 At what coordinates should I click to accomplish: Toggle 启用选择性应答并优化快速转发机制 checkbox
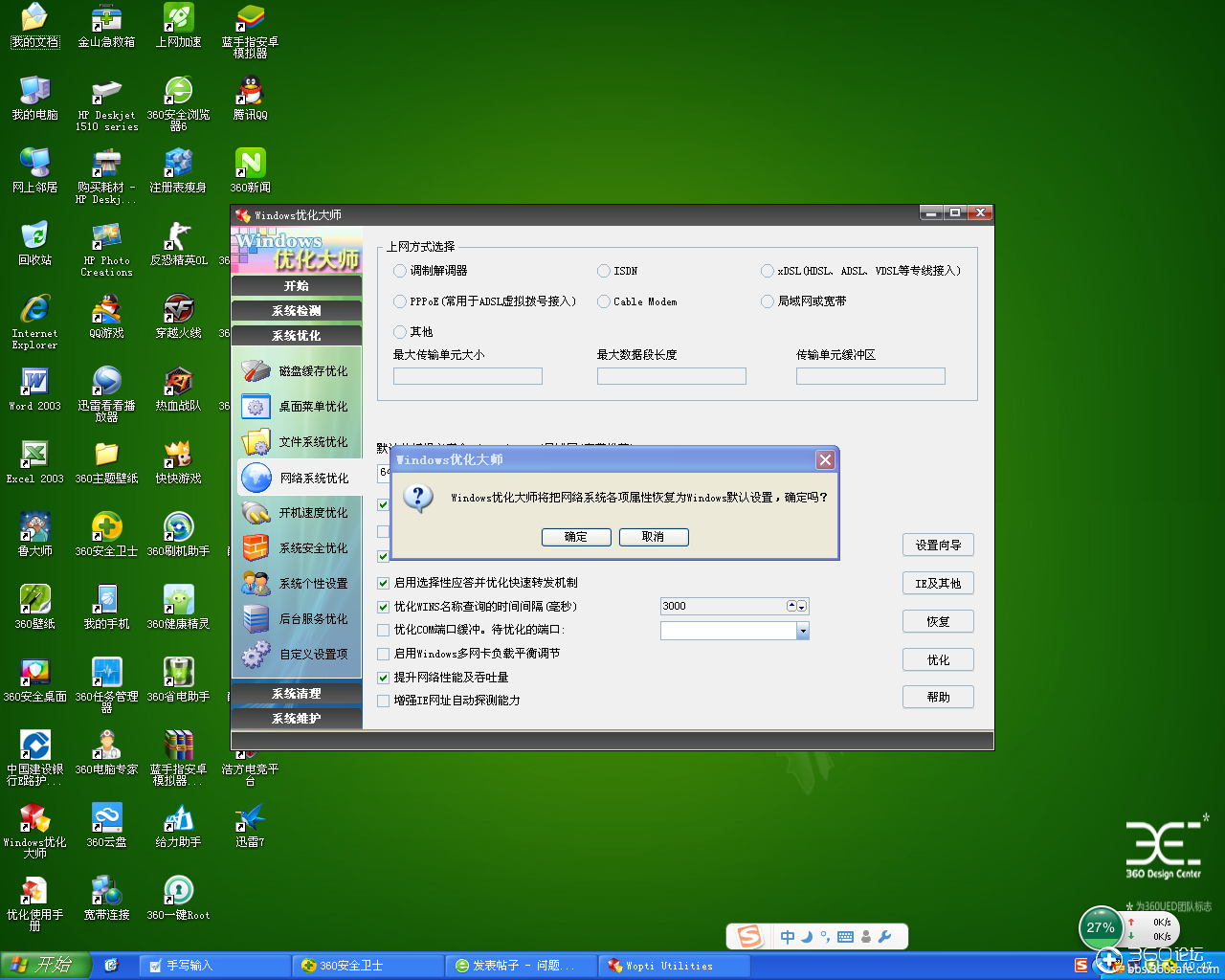tap(384, 583)
